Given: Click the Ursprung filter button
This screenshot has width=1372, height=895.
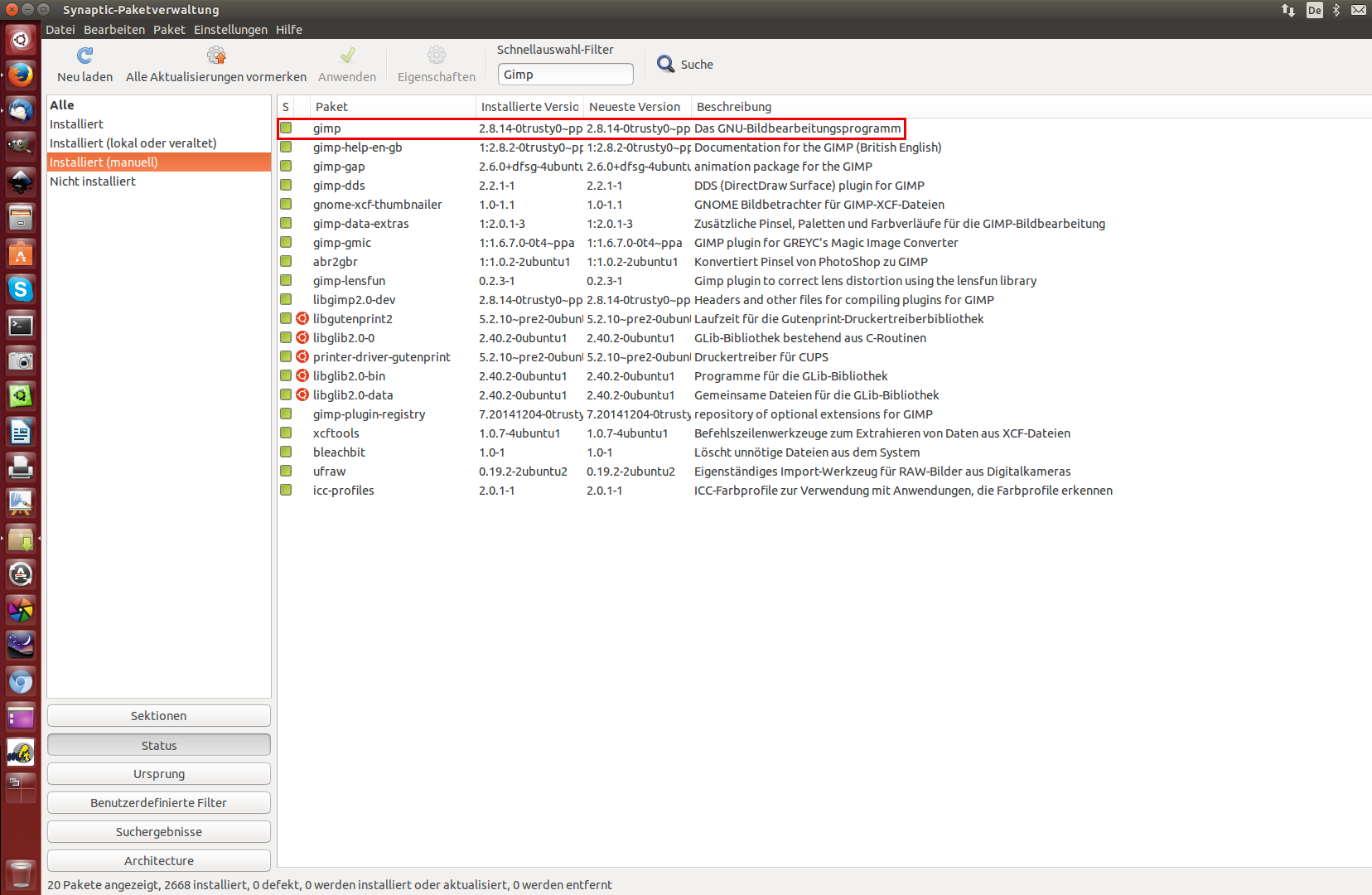Looking at the screenshot, I should click(x=159, y=774).
